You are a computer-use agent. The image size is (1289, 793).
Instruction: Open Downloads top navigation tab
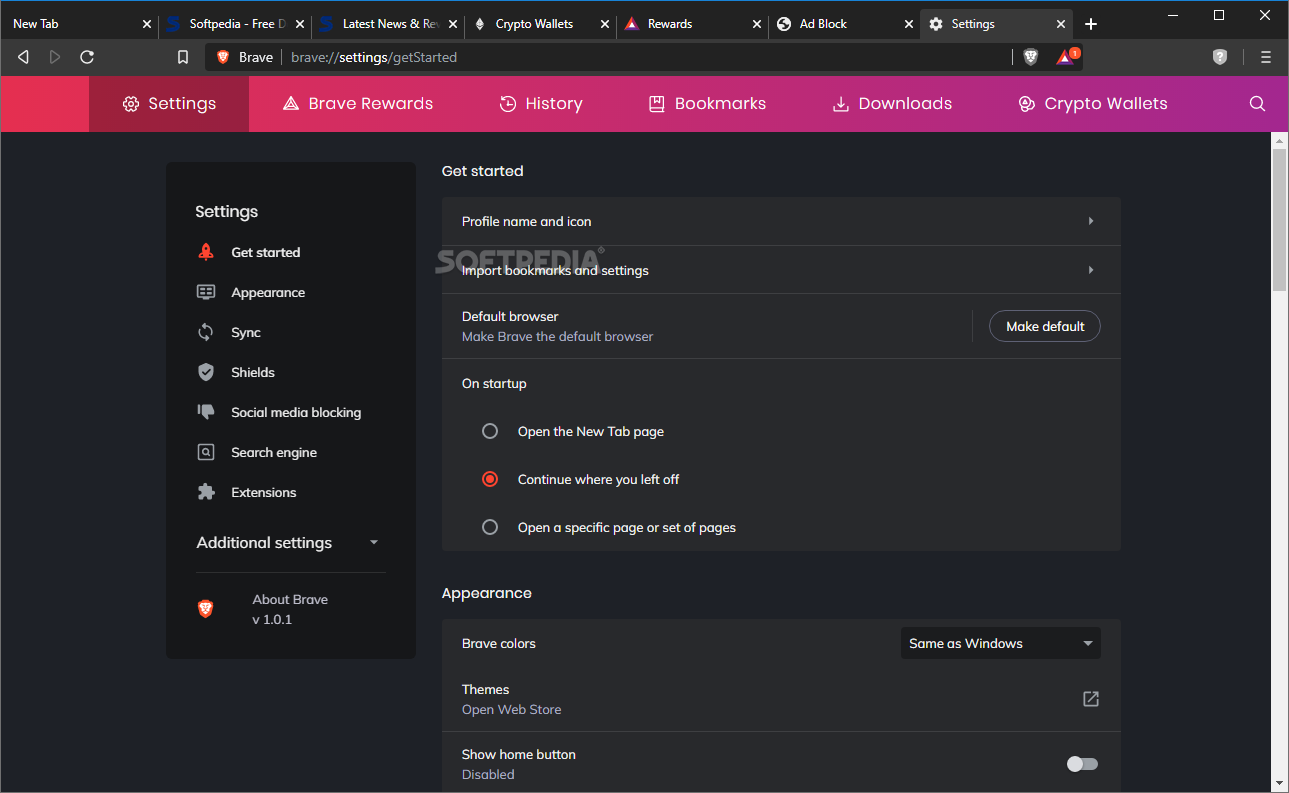click(892, 103)
